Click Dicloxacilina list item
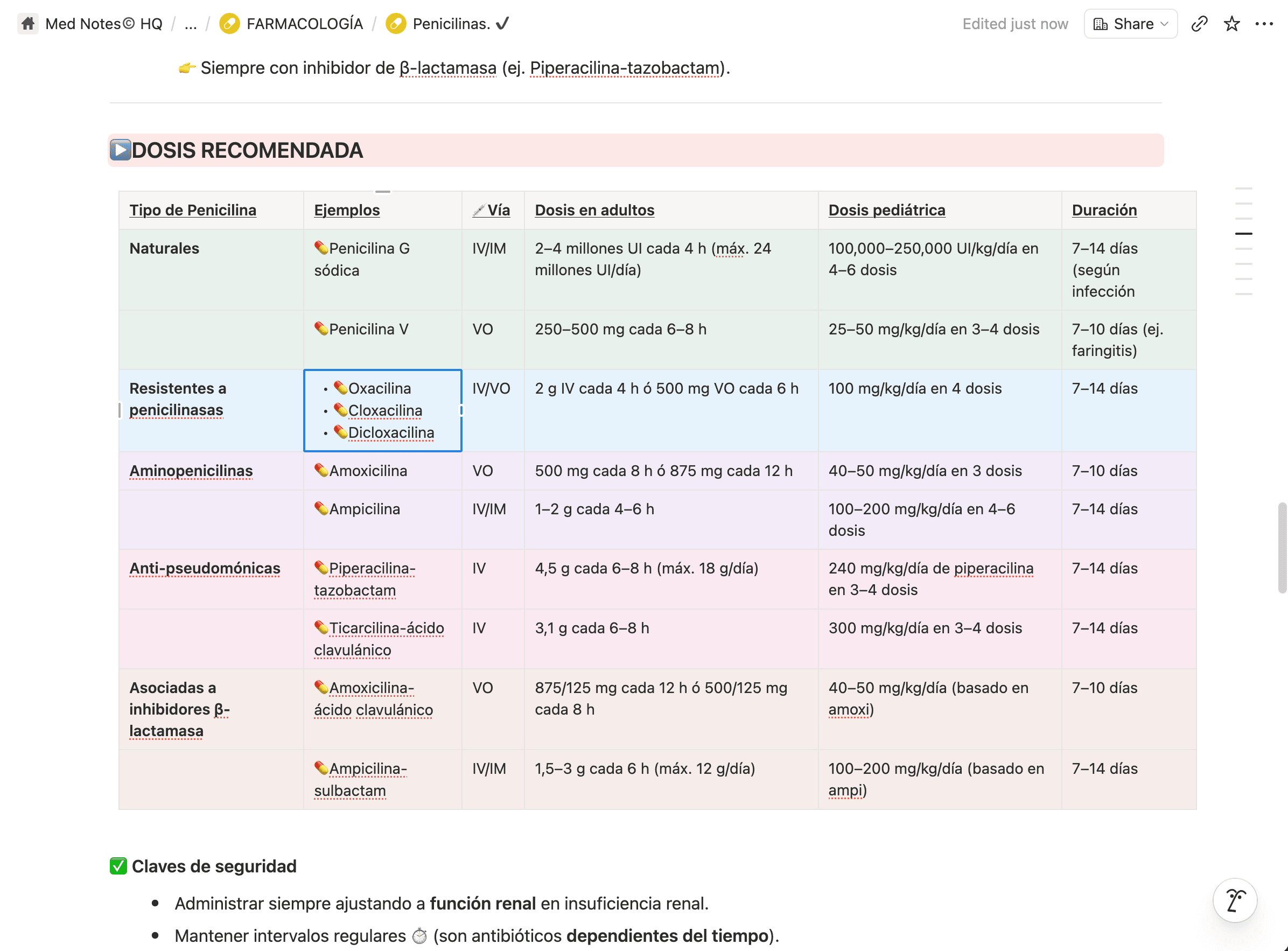This screenshot has width=1288, height=951. pyautogui.click(x=391, y=432)
